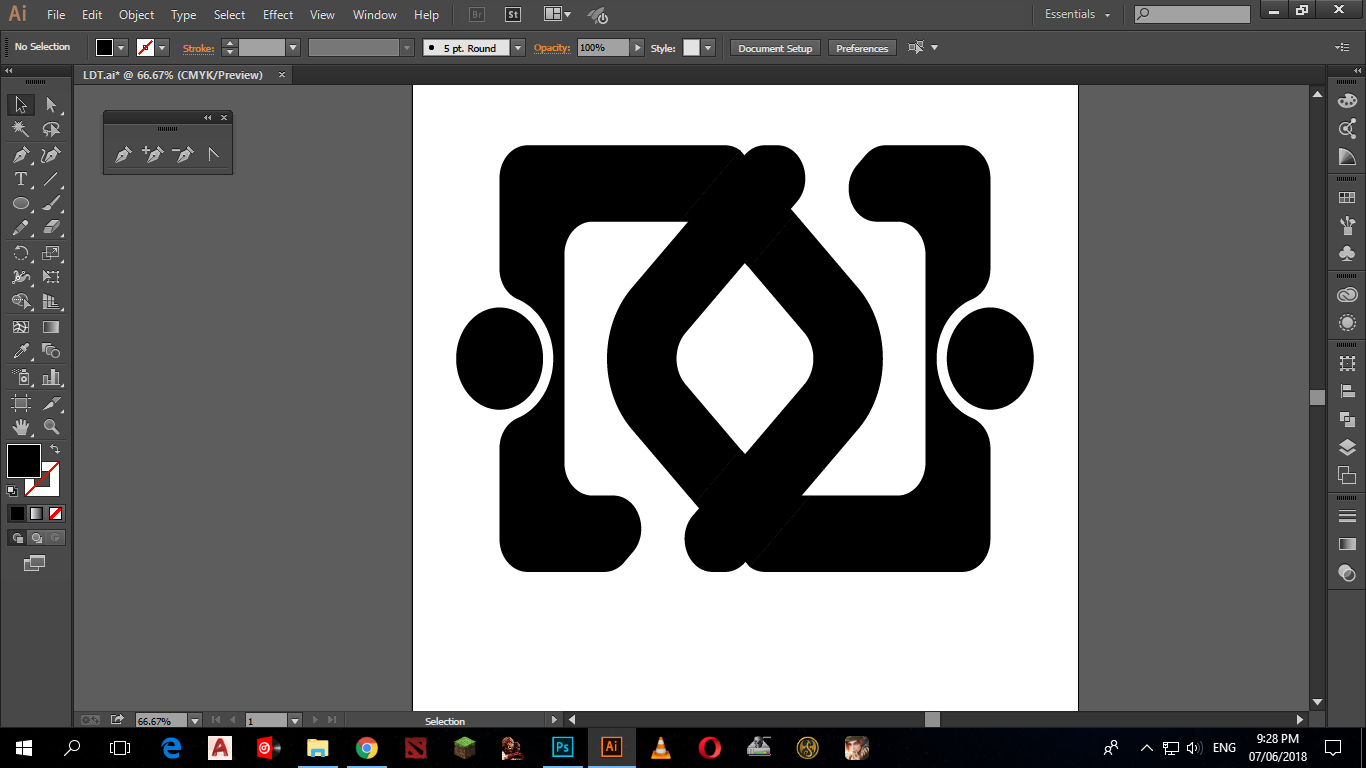Viewport: 1366px width, 768px height.
Task: Select the Shape Builder tool
Action: [x=20, y=302]
